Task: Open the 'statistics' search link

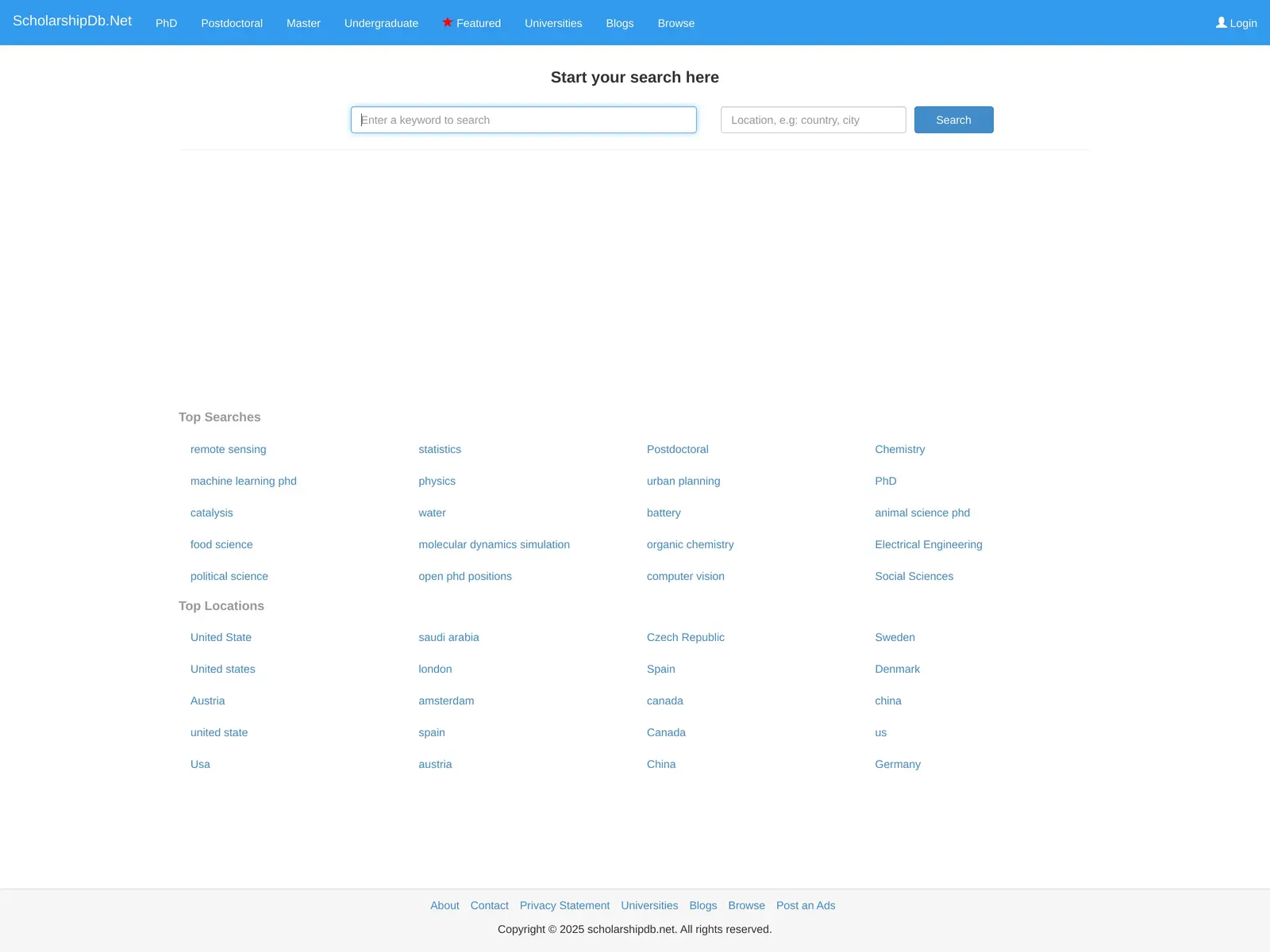Action: 440,449
